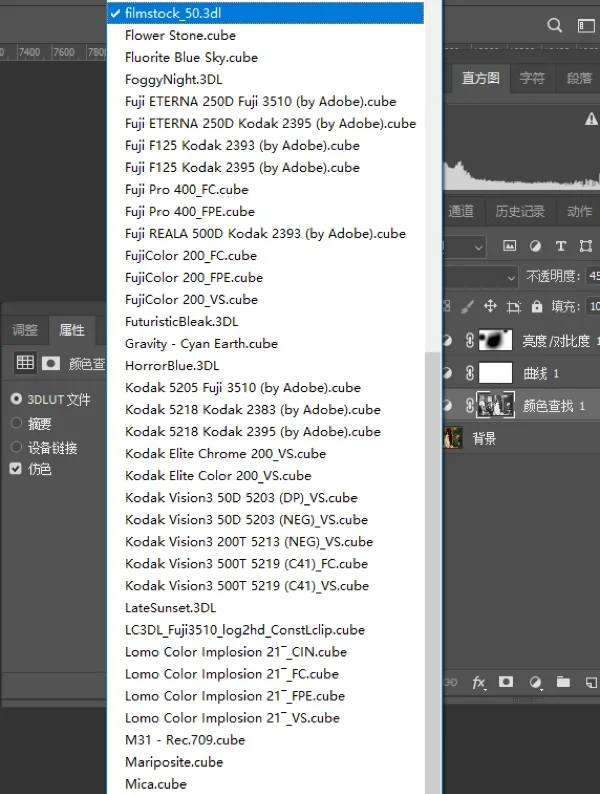Choose LateSunset.3DL from list
Viewport: 600px width, 794px height.
click(x=266, y=608)
